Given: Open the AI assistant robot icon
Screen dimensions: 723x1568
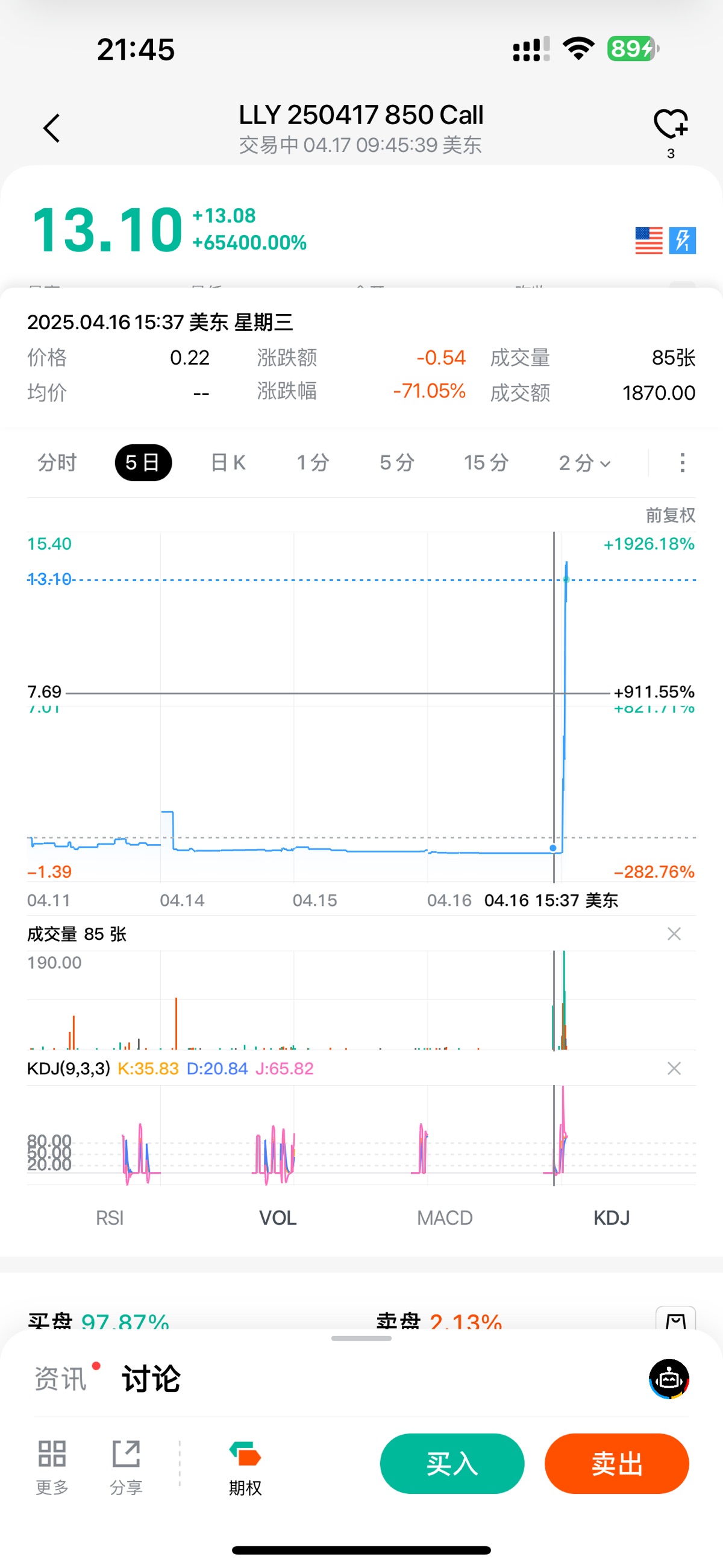Looking at the screenshot, I should pos(669,1379).
